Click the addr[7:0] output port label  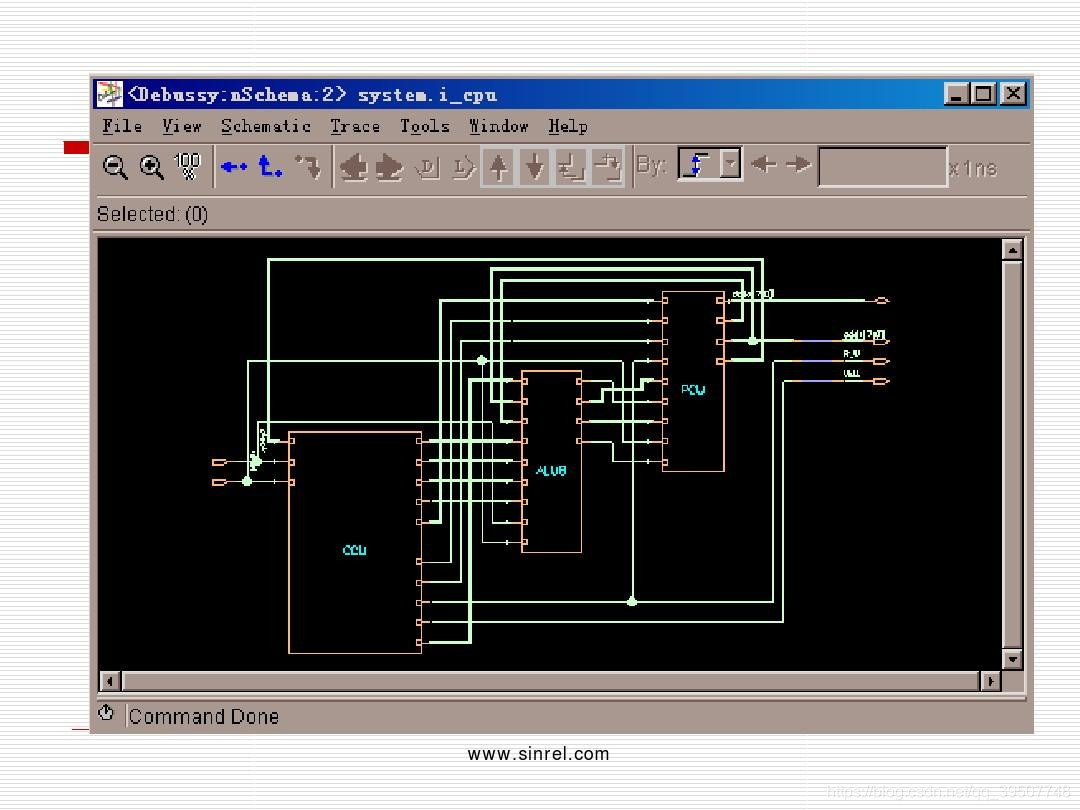(864, 335)
